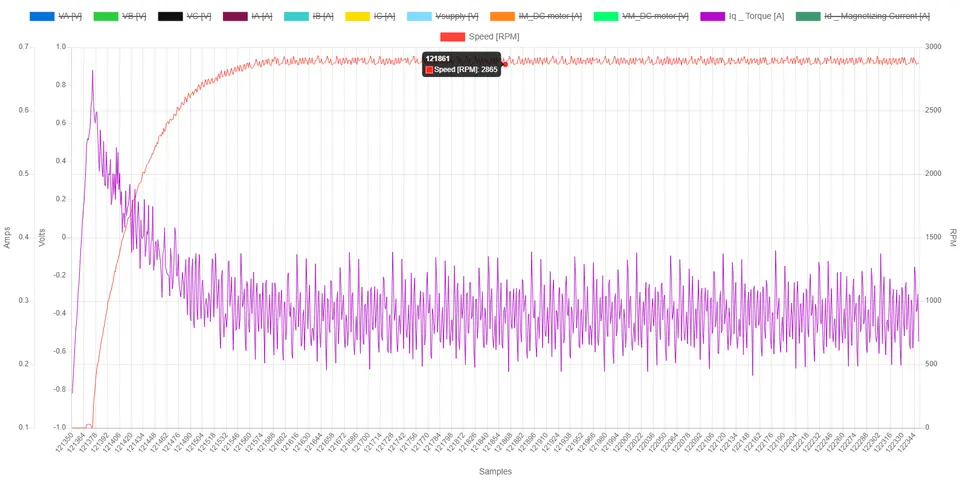Toggle the VA [V] series in legend
This screenshot has width=960, height=480.
coord(58,16)
